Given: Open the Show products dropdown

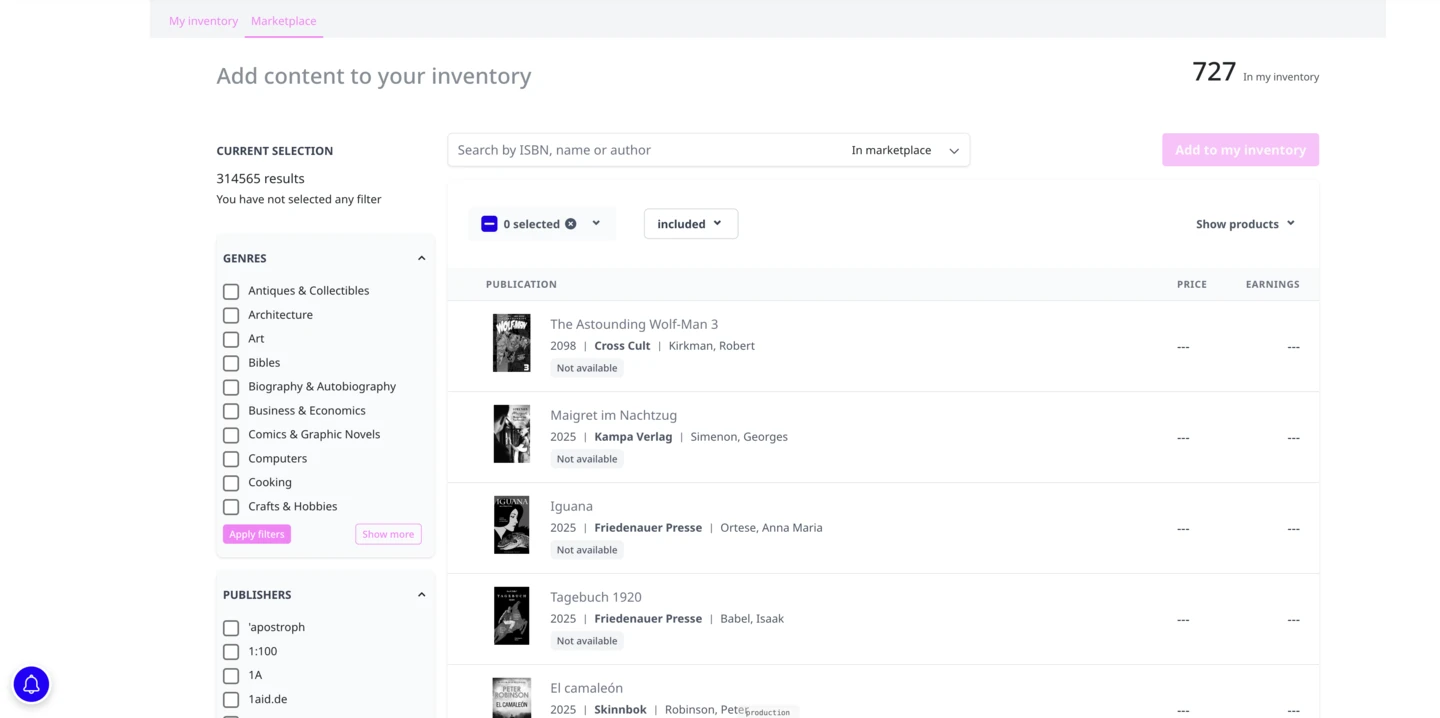Looking at the screenshot, I should tap(1245, 224).
